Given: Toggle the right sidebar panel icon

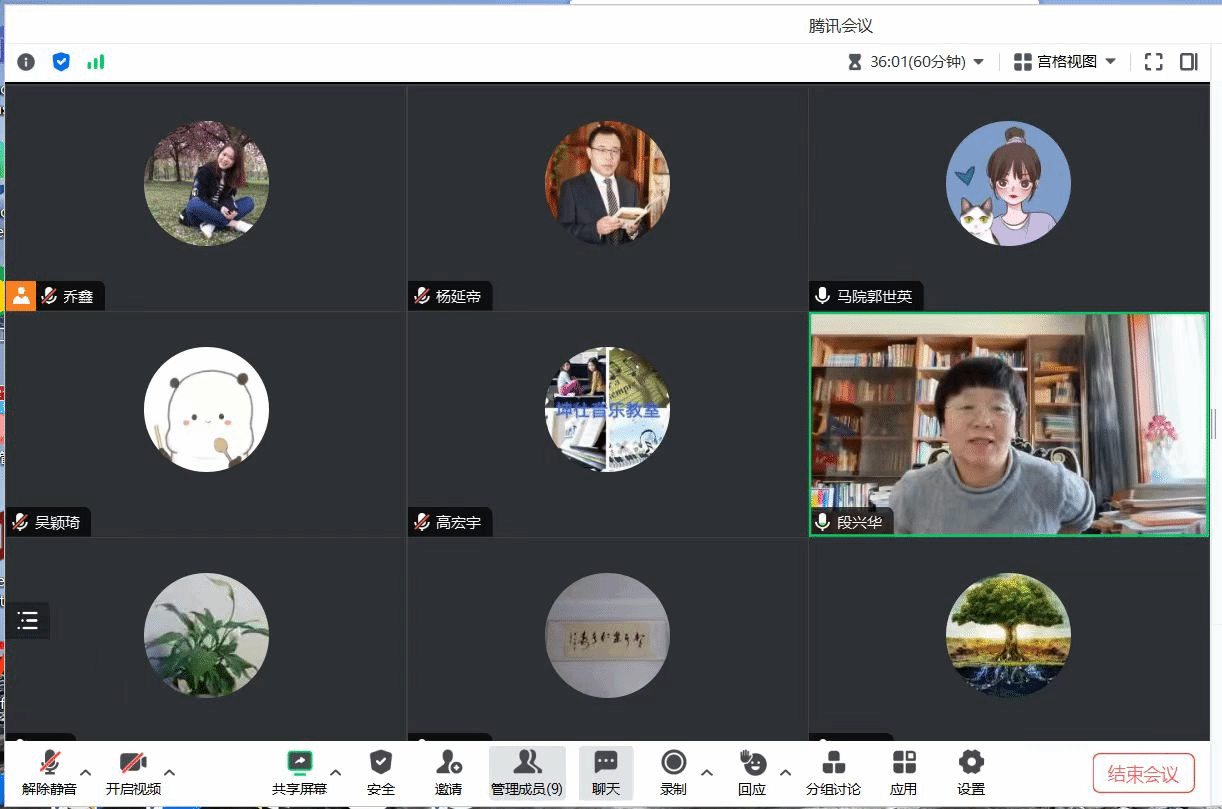Looking at the screenshot, I should [1188, 62].
